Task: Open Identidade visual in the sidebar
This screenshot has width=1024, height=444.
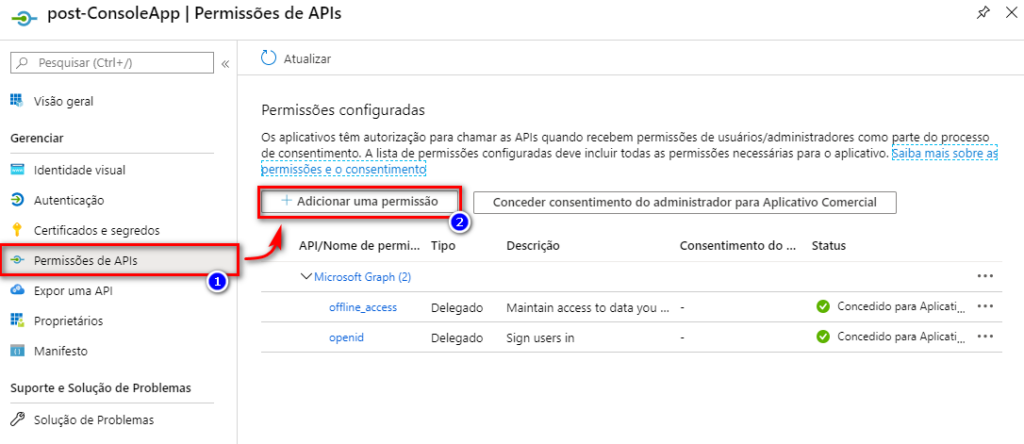Action: (79, 170)
